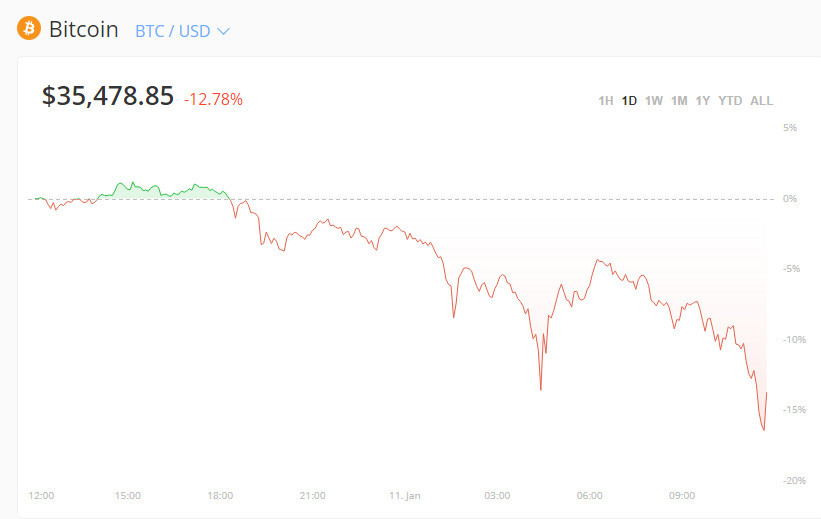This screenshot has height=519, width=821.
Task: Select the ALL time range
Action: click(x=761, y=101)
